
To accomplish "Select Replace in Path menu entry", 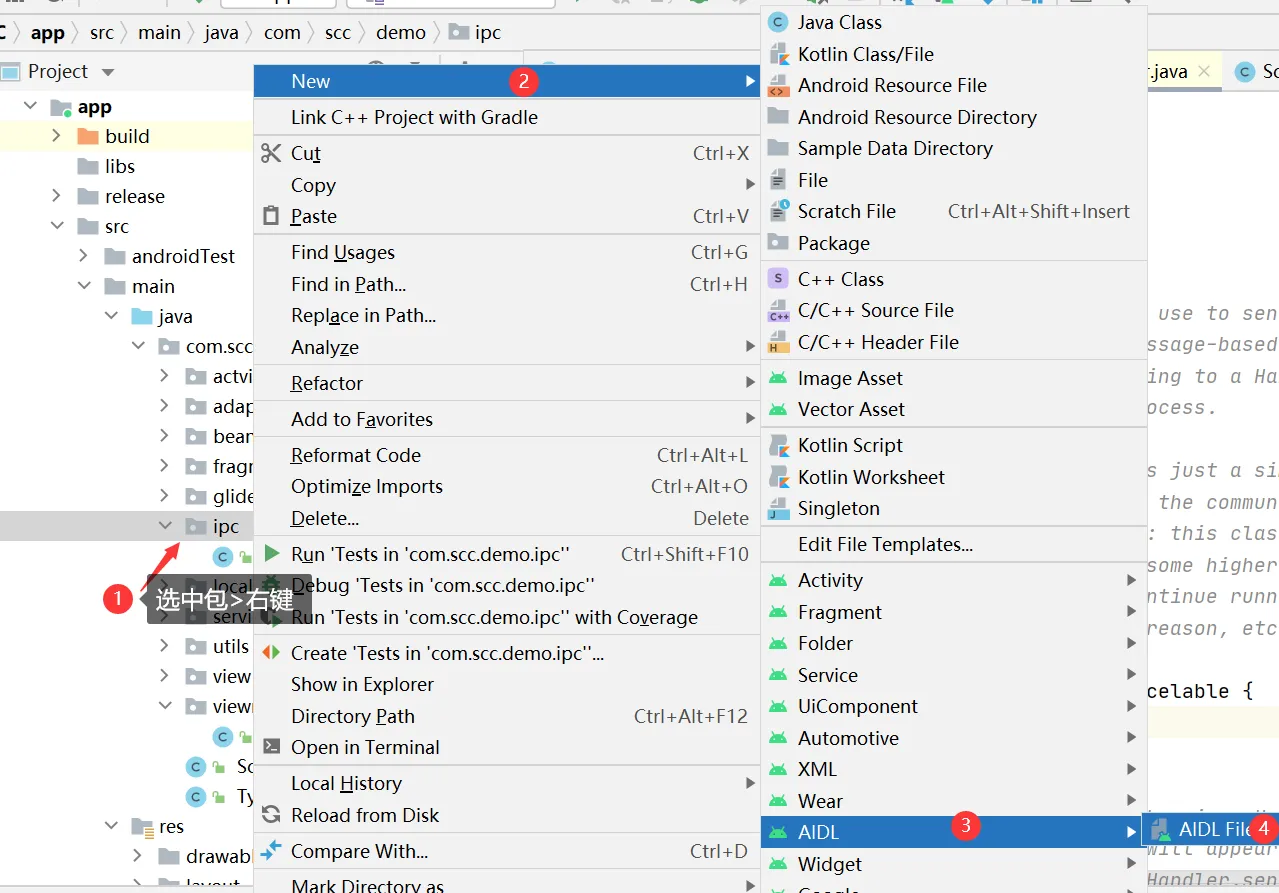I will (x=507, y=316).
